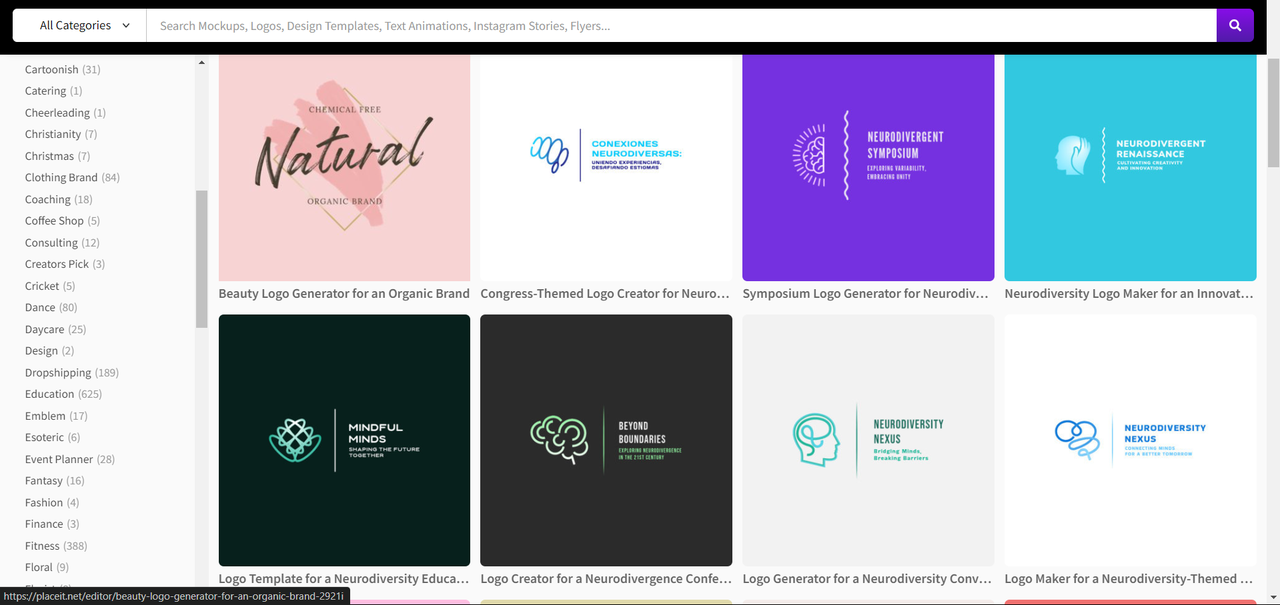The width and height of the screenshot is (1280, 605).
Task: Select the Daycare category
Action: (x=56, y=329)
